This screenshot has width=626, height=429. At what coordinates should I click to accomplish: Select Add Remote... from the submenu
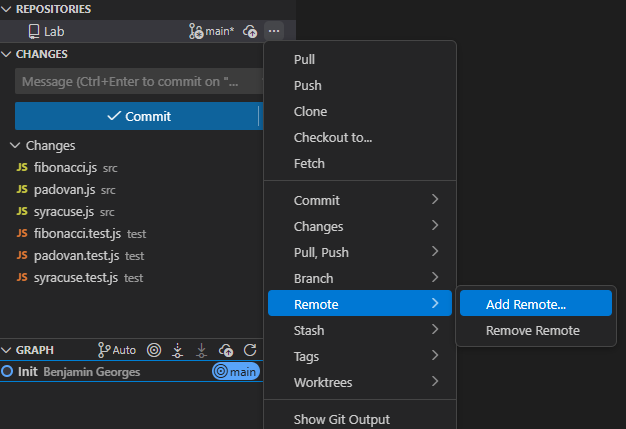pos(526,304)
